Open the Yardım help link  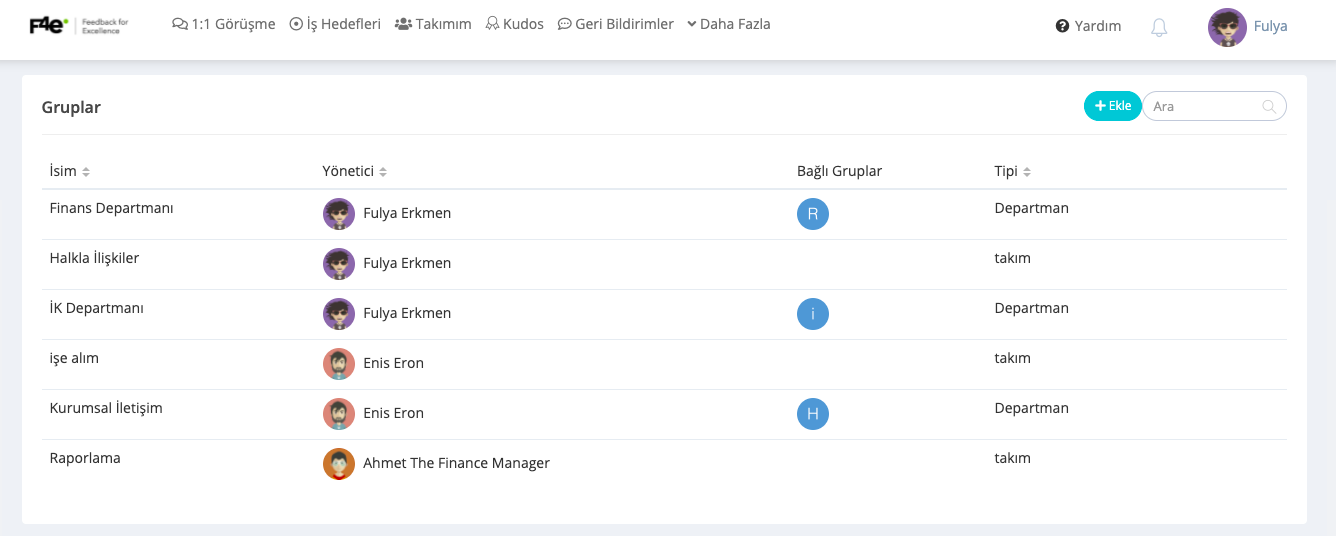click(x=1088, y=26)
